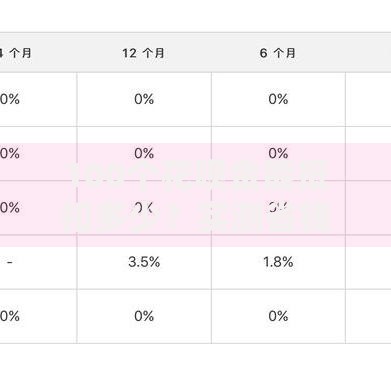Click first-row 0% in leftmost column

coord(10,99)
